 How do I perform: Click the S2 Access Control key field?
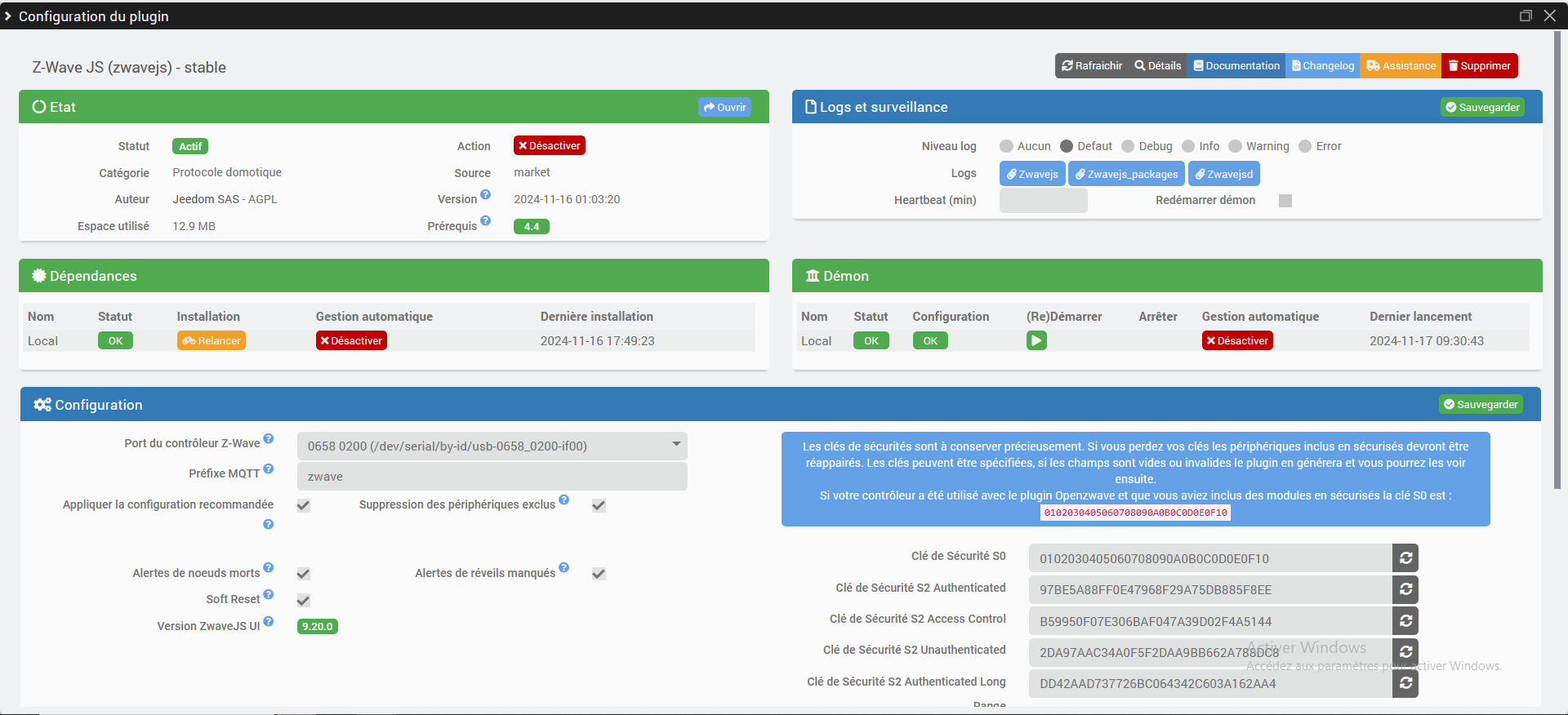(1210, 621)
